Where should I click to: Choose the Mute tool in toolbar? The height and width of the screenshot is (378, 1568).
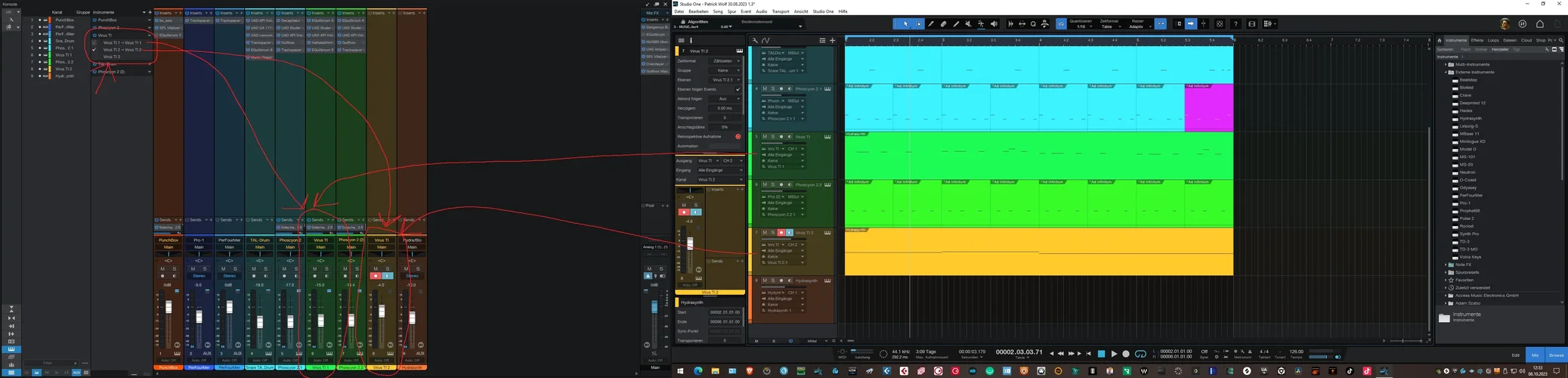[969, 24]
